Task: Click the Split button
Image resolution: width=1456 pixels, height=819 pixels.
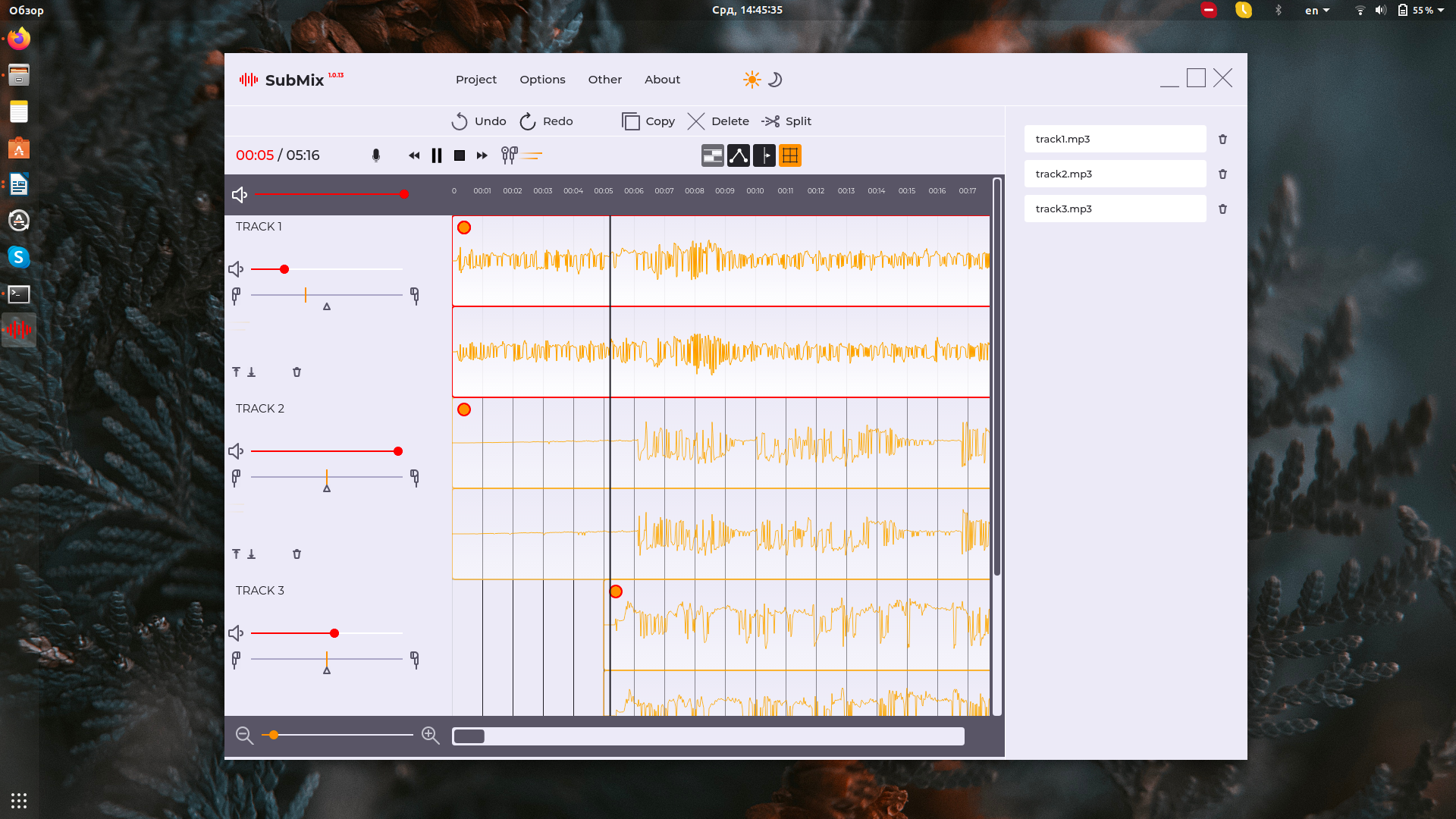Action: tap(786, 121)
